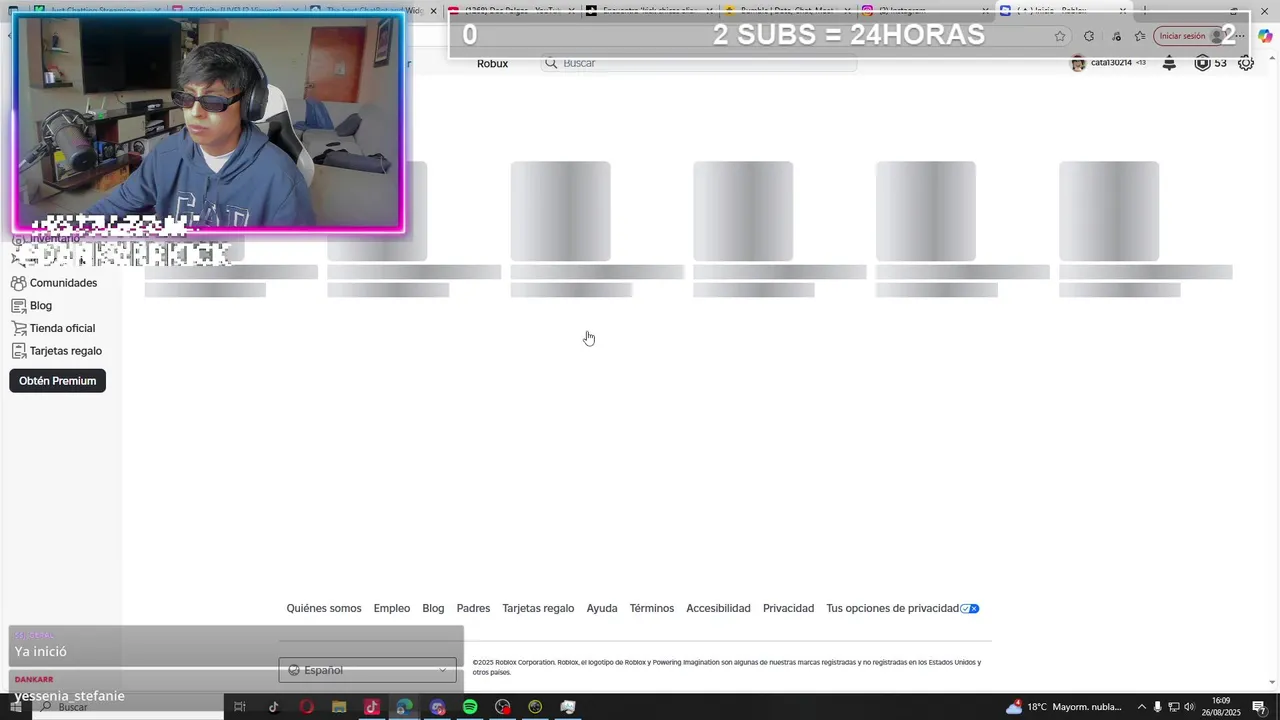Open Task View on taskbar
The image size is (1280, 720).
(x=240, y=707)
